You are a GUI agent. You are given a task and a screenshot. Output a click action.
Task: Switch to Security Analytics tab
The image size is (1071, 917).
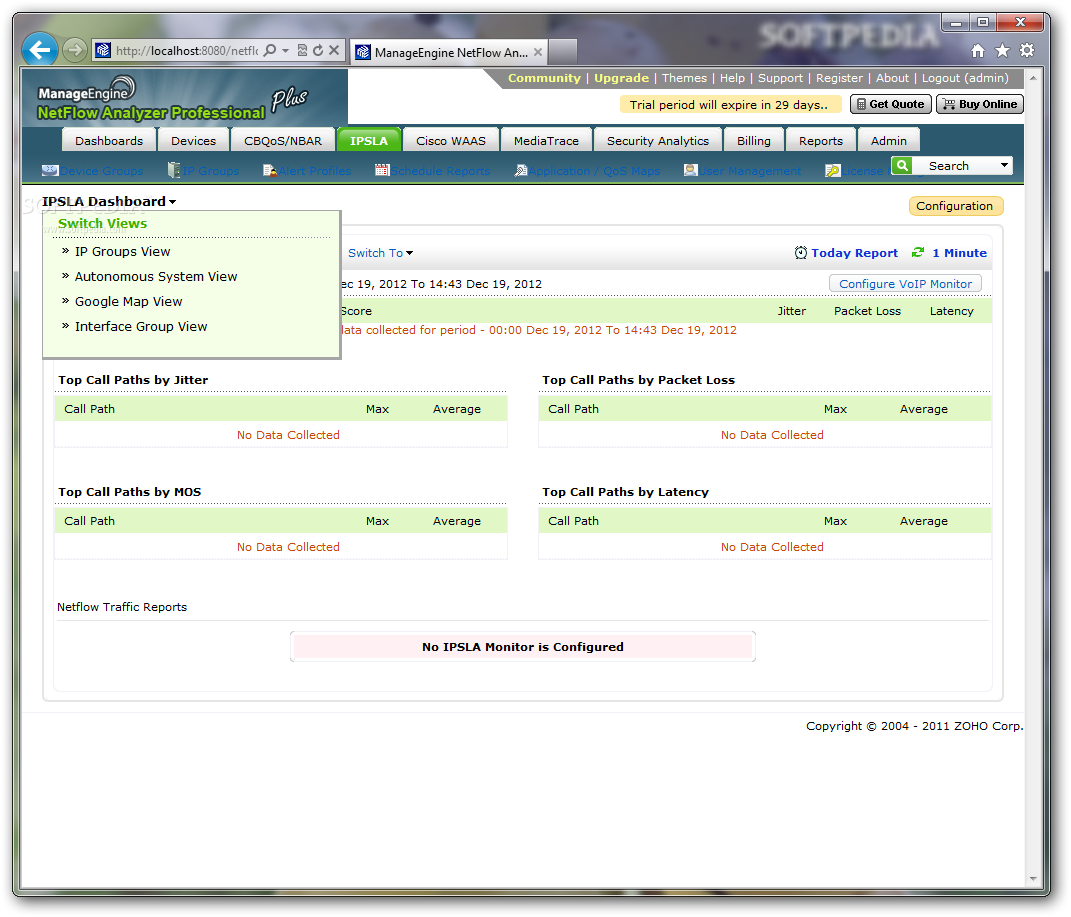tap(658, 141)
